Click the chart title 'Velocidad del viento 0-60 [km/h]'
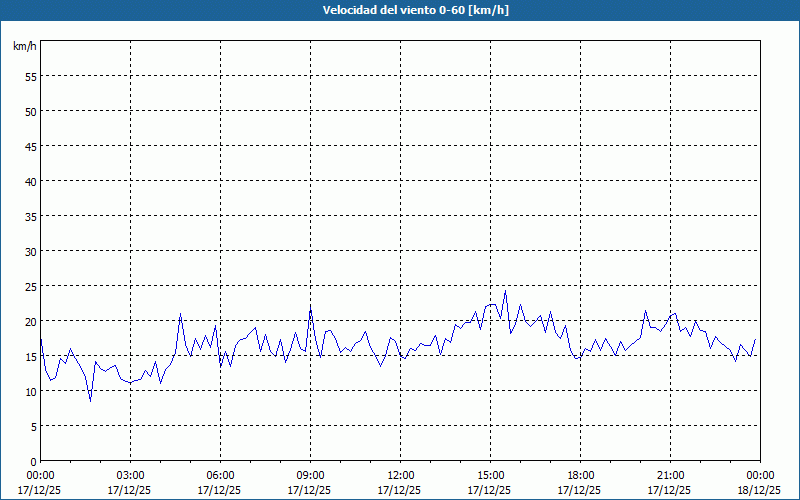 pyautogui.click(x=400, y=10)
